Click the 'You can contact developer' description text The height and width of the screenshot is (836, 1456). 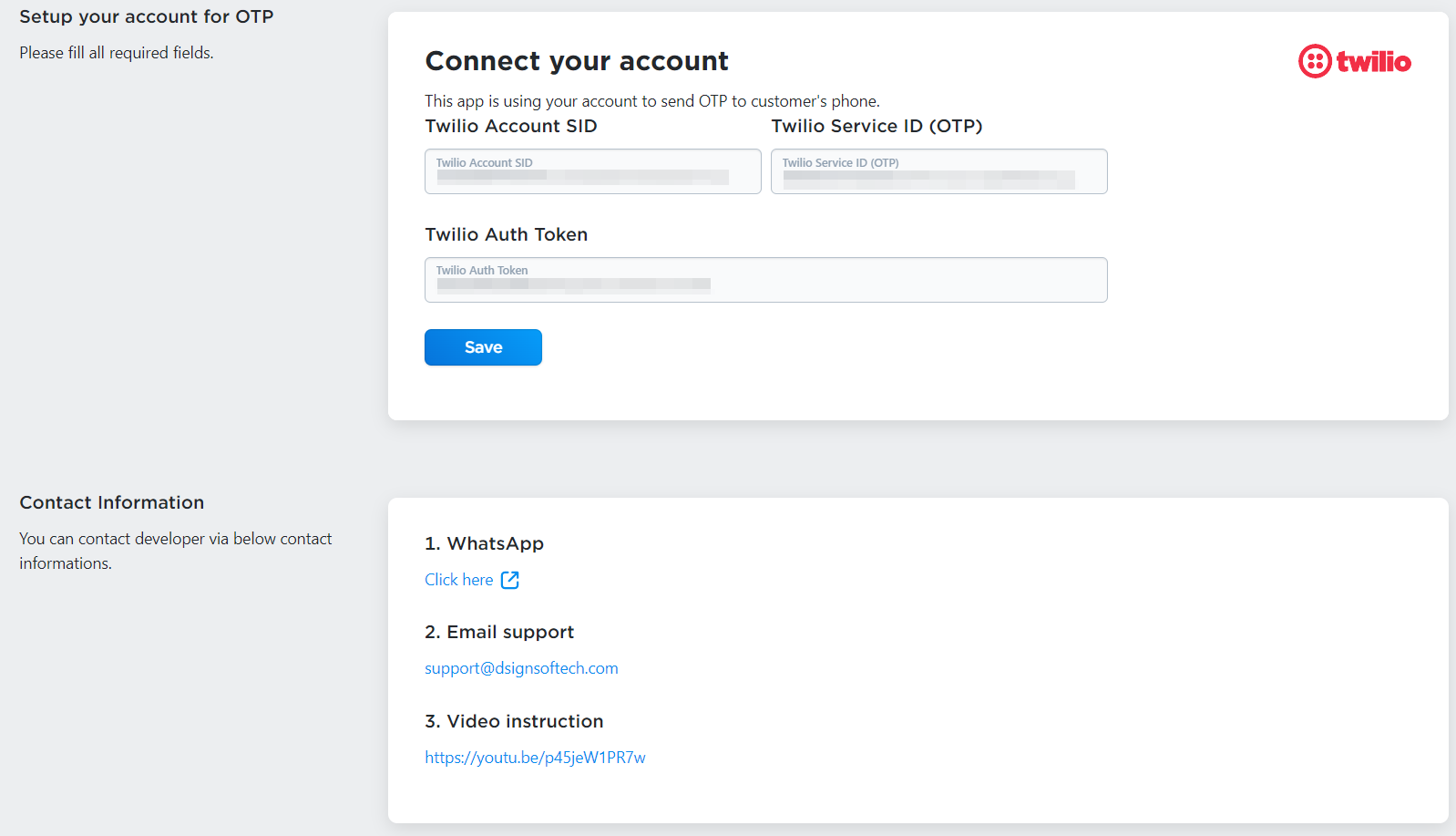[176, 551]
